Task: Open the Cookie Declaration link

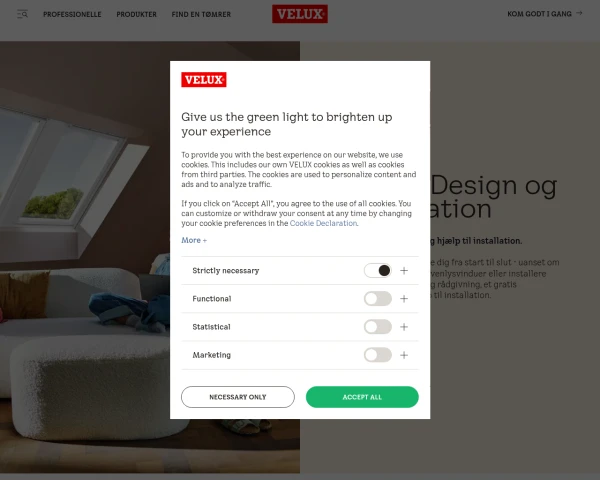Action: pyautogui.click(x=324, y=223)
